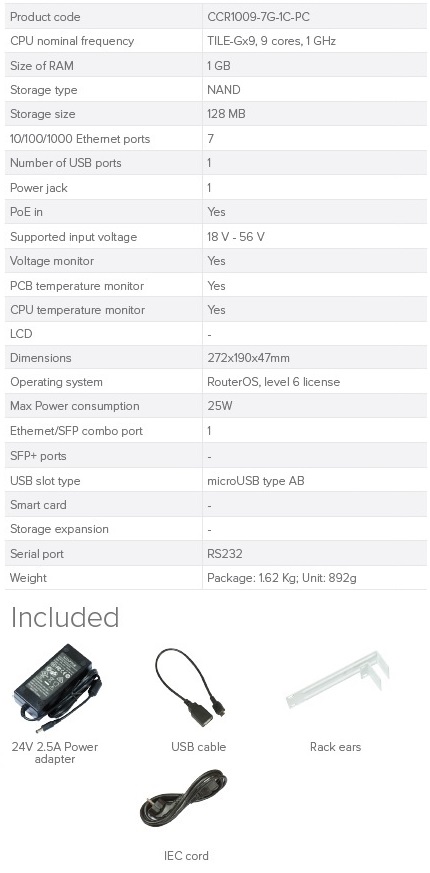This screenshot has height=873, width=430.
Task: Click the weight value with package and unit
Action: [282, 578]
